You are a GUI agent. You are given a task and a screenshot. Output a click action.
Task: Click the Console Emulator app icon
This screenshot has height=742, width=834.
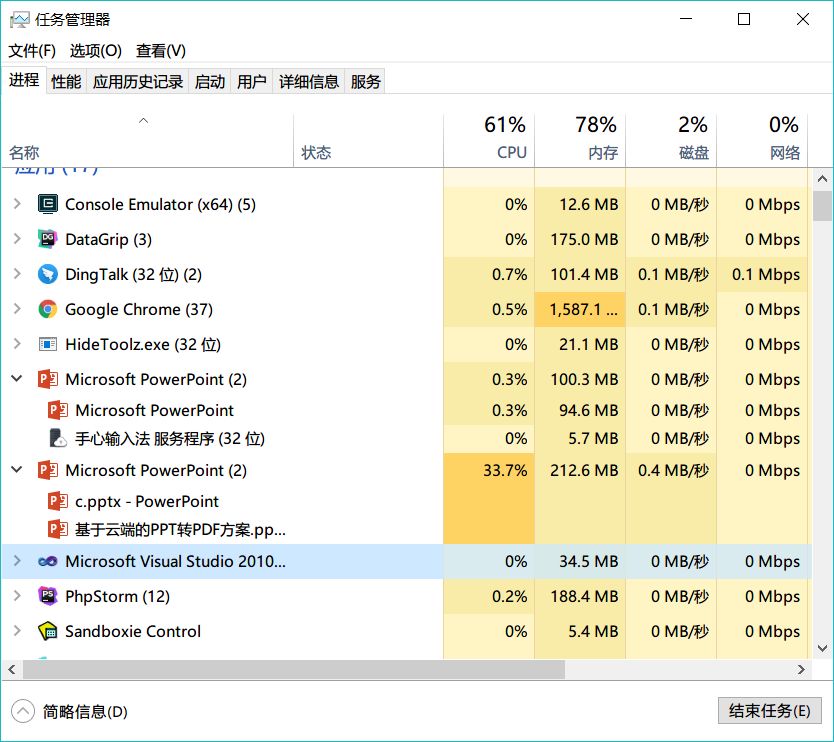[x=48, y=204]
